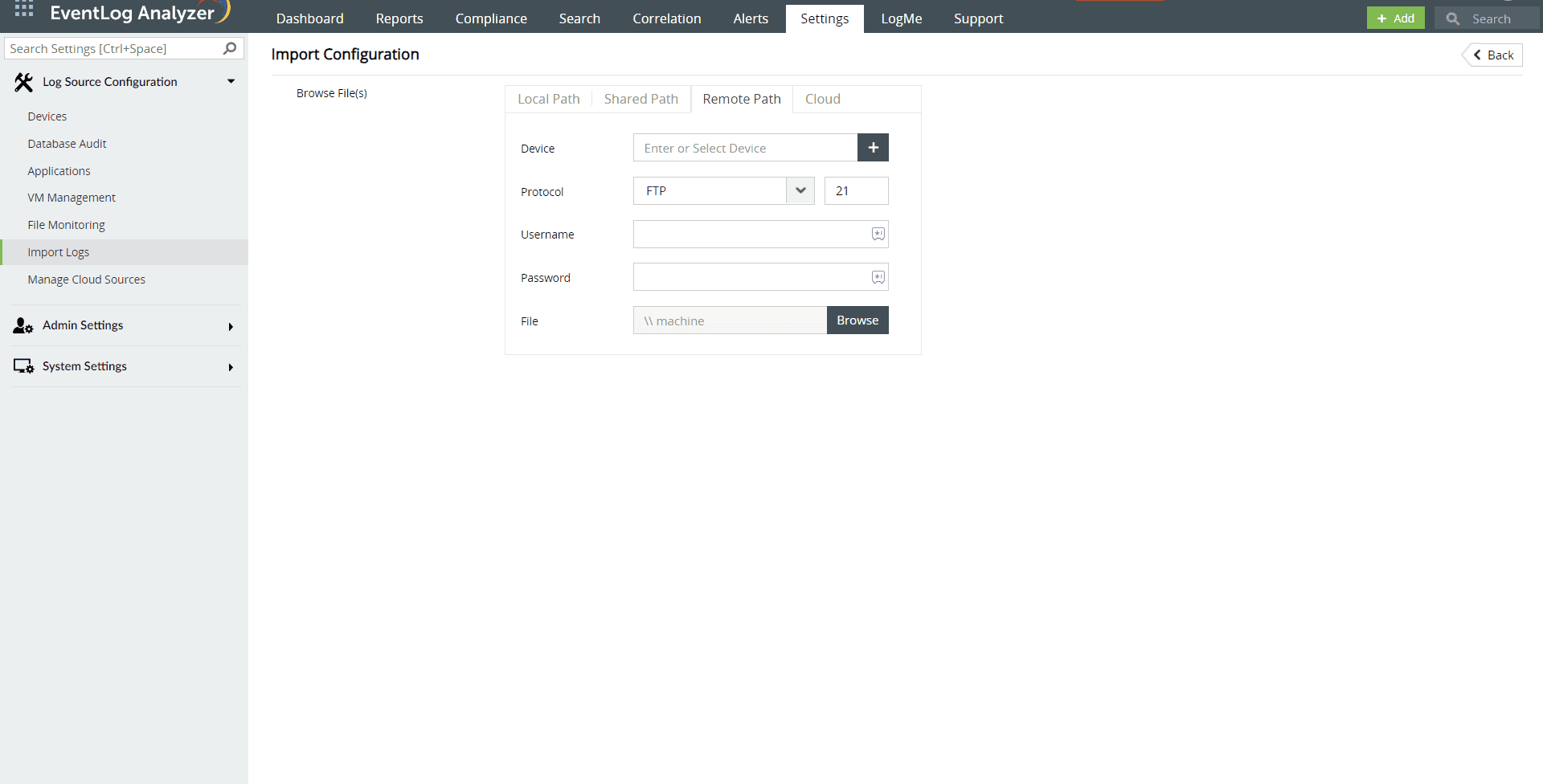The width and height of the screenshot is (1543, 784).
Task: Open the Alerts menu
Action: click(x=751, y=18)
